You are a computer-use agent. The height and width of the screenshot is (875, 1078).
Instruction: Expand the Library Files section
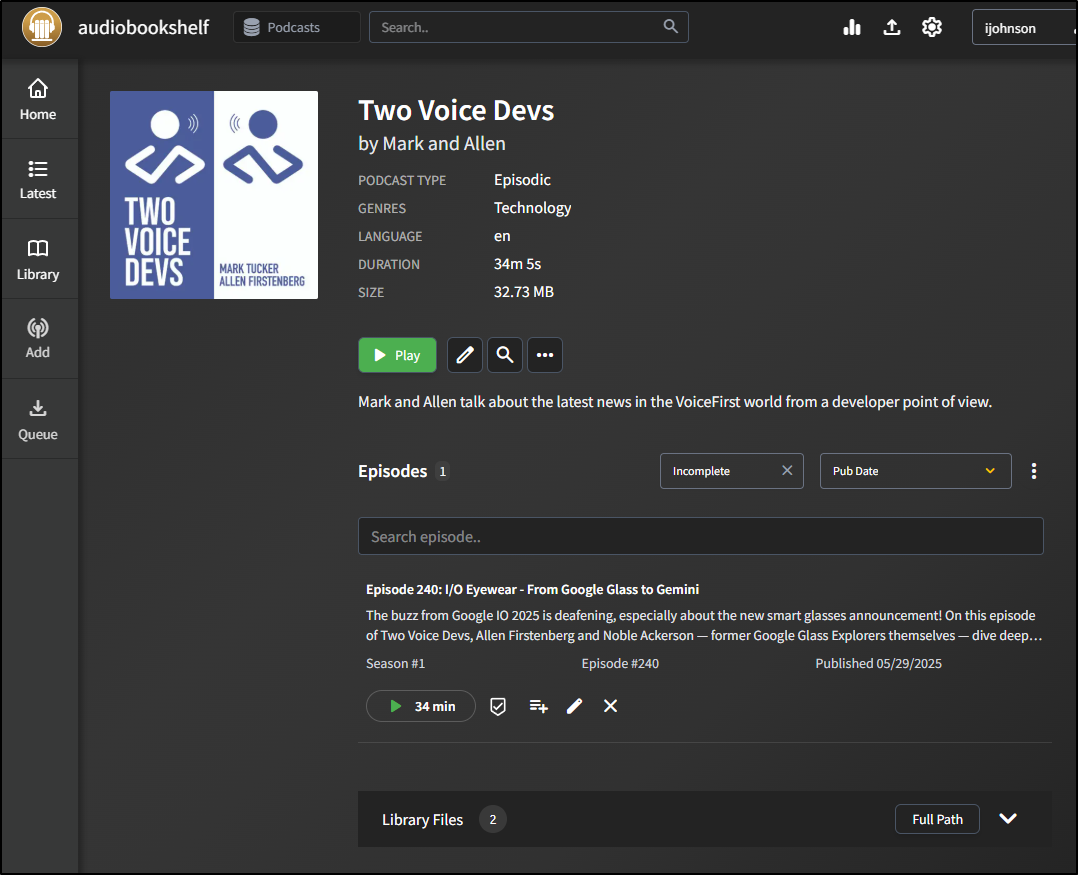1008,819
